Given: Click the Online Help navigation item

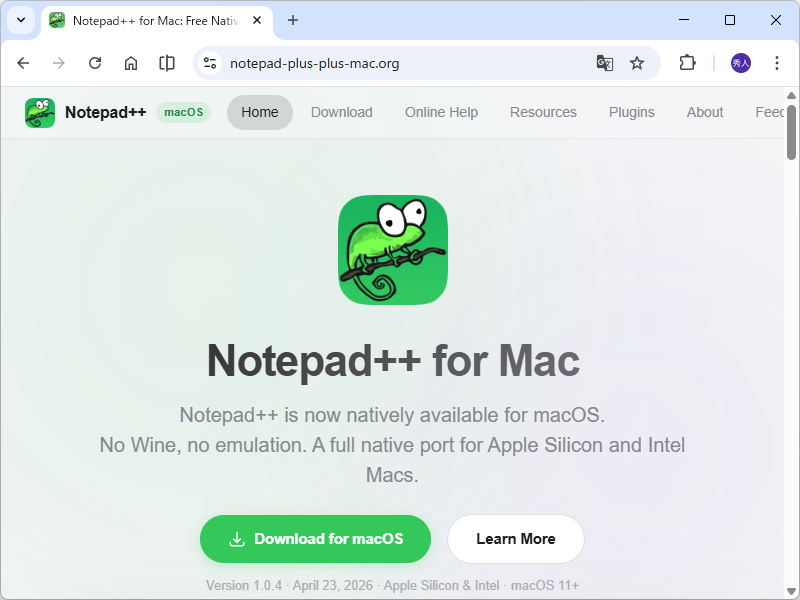Looking at the screenshot, I should pyautogui.click(x=441, y=112).
